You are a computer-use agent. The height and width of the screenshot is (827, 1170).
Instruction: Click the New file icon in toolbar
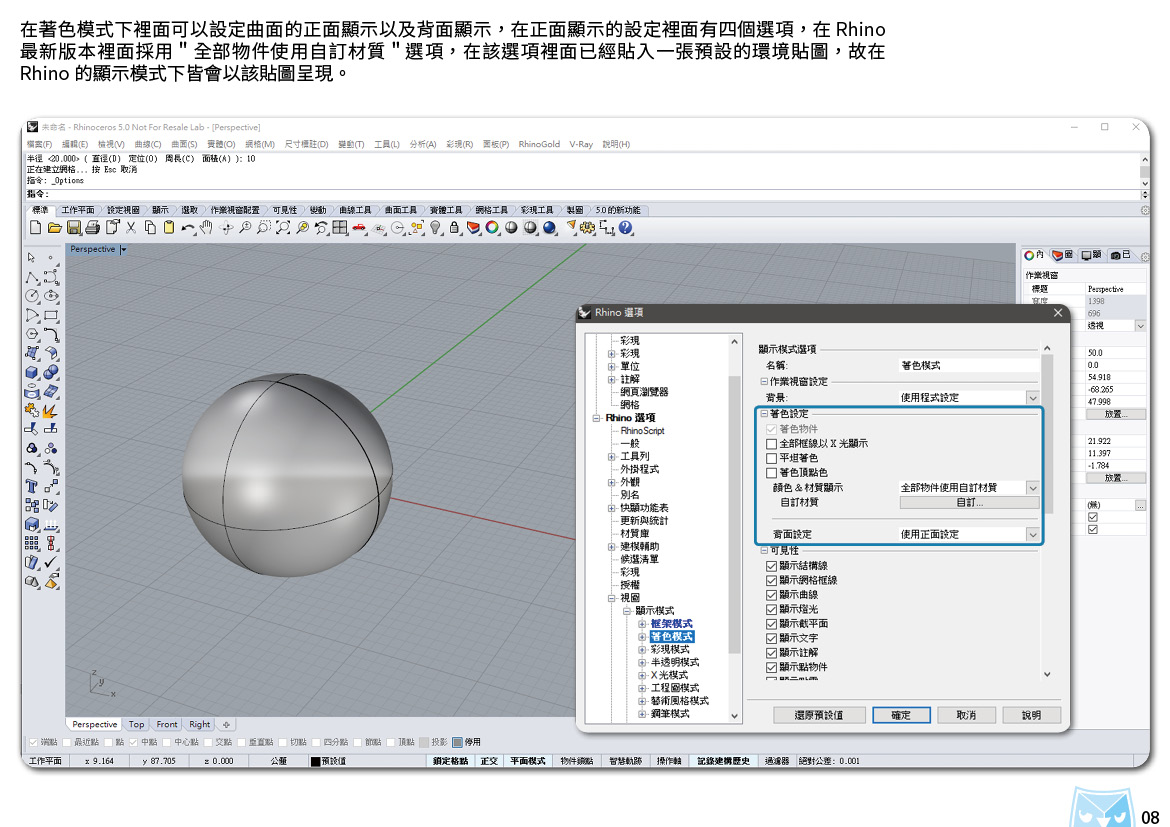(35, 228)
